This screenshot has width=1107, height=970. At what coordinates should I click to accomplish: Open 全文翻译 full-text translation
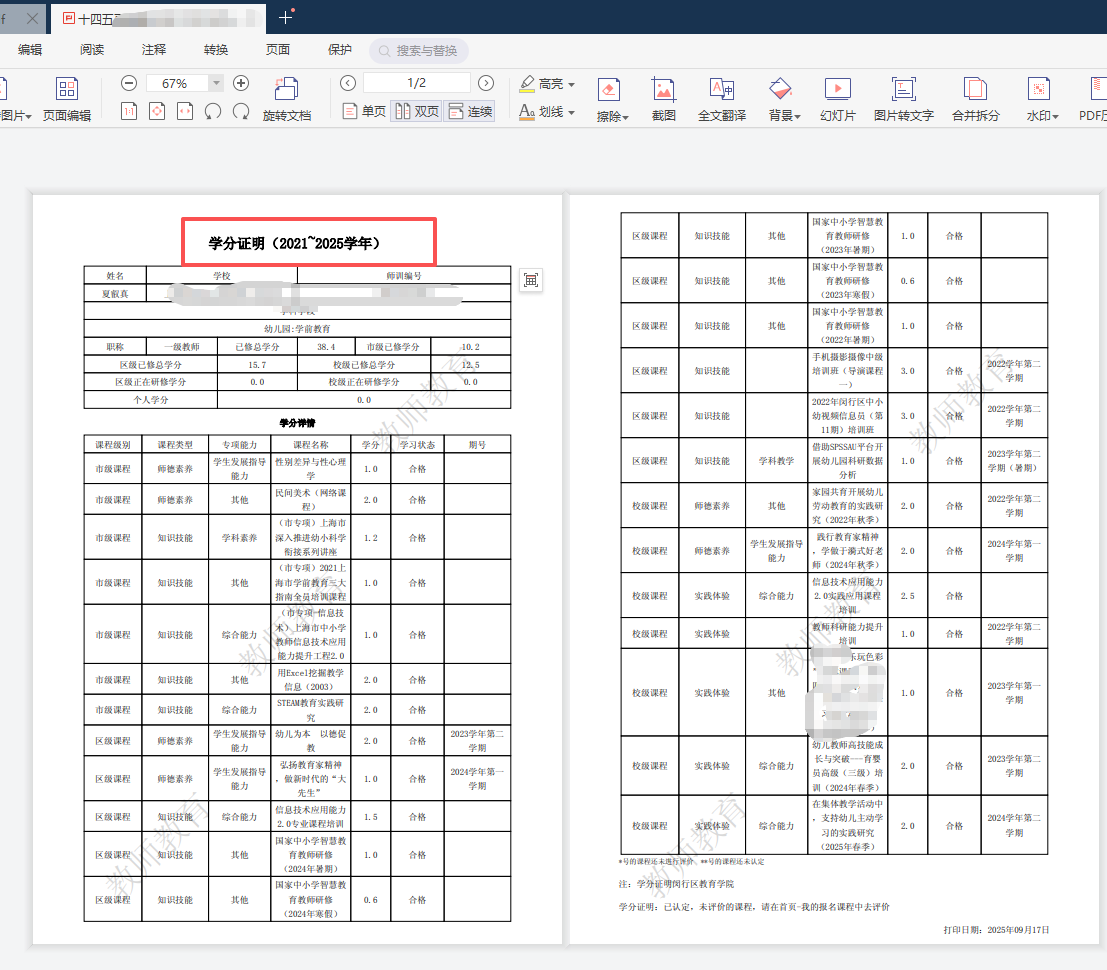[722, 99]
